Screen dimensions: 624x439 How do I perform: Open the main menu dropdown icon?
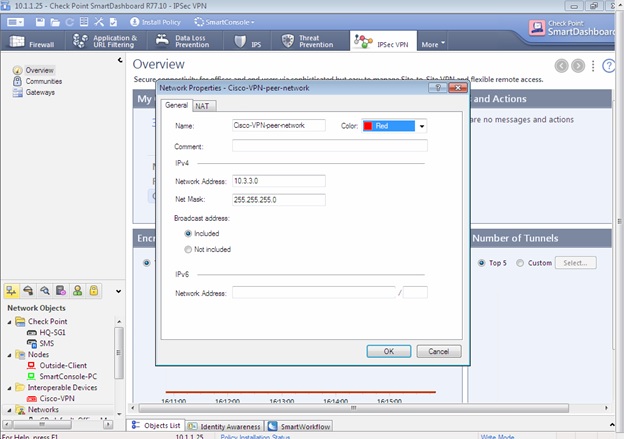tap(16, 22)
